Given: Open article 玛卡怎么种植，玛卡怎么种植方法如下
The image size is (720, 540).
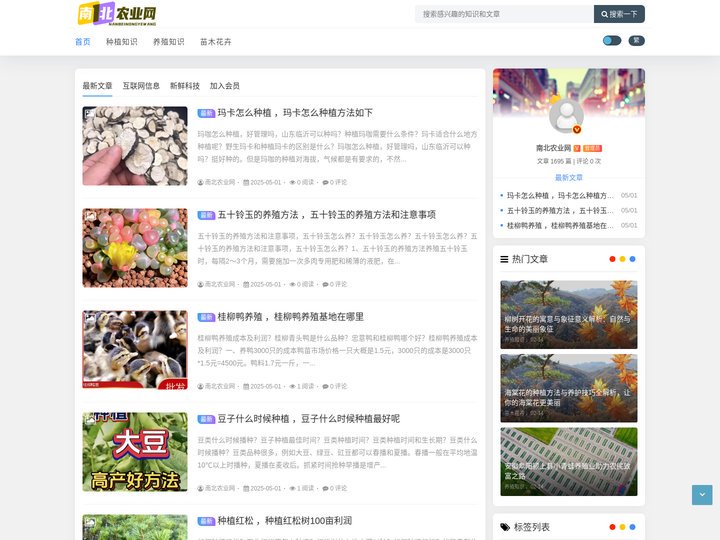Looking at the screenshot, I should [295, 113].
